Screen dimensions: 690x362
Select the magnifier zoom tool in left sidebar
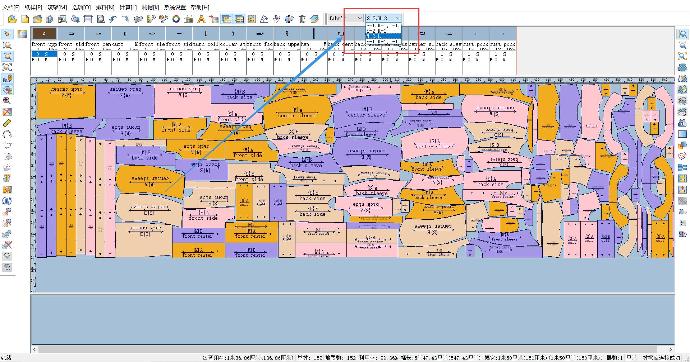point(7,45)
